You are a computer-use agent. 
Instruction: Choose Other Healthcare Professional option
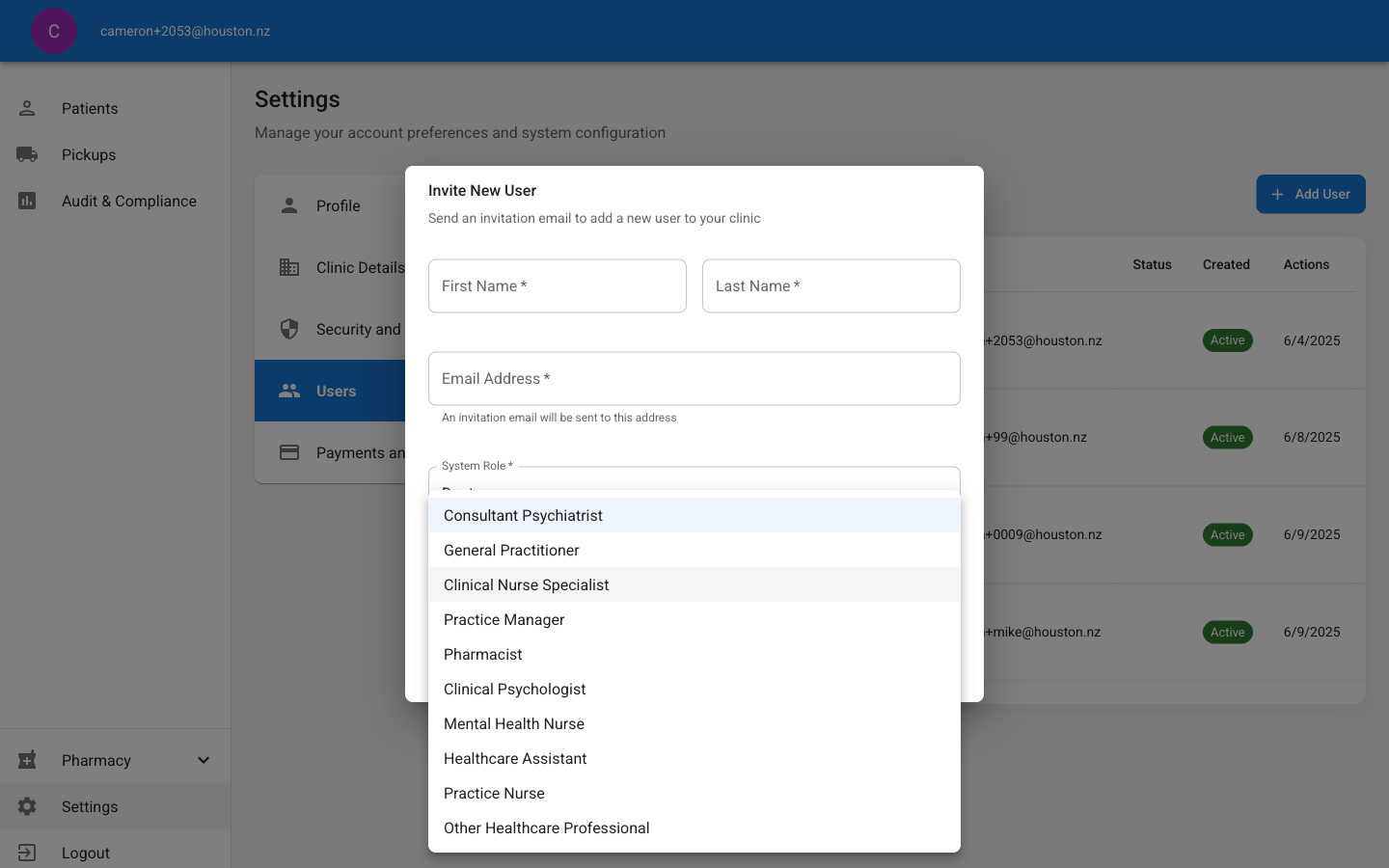(x=694, y=827)
